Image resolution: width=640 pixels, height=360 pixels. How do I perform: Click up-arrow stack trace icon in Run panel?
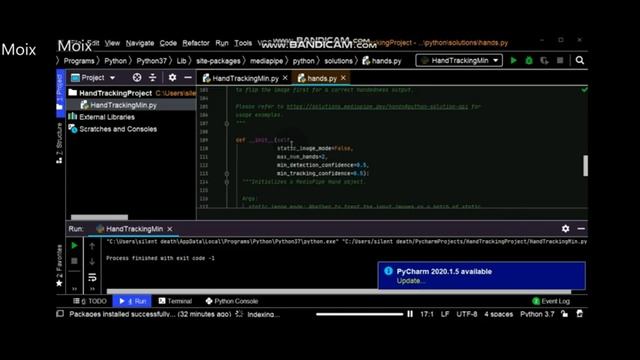(x=92, y=246)
